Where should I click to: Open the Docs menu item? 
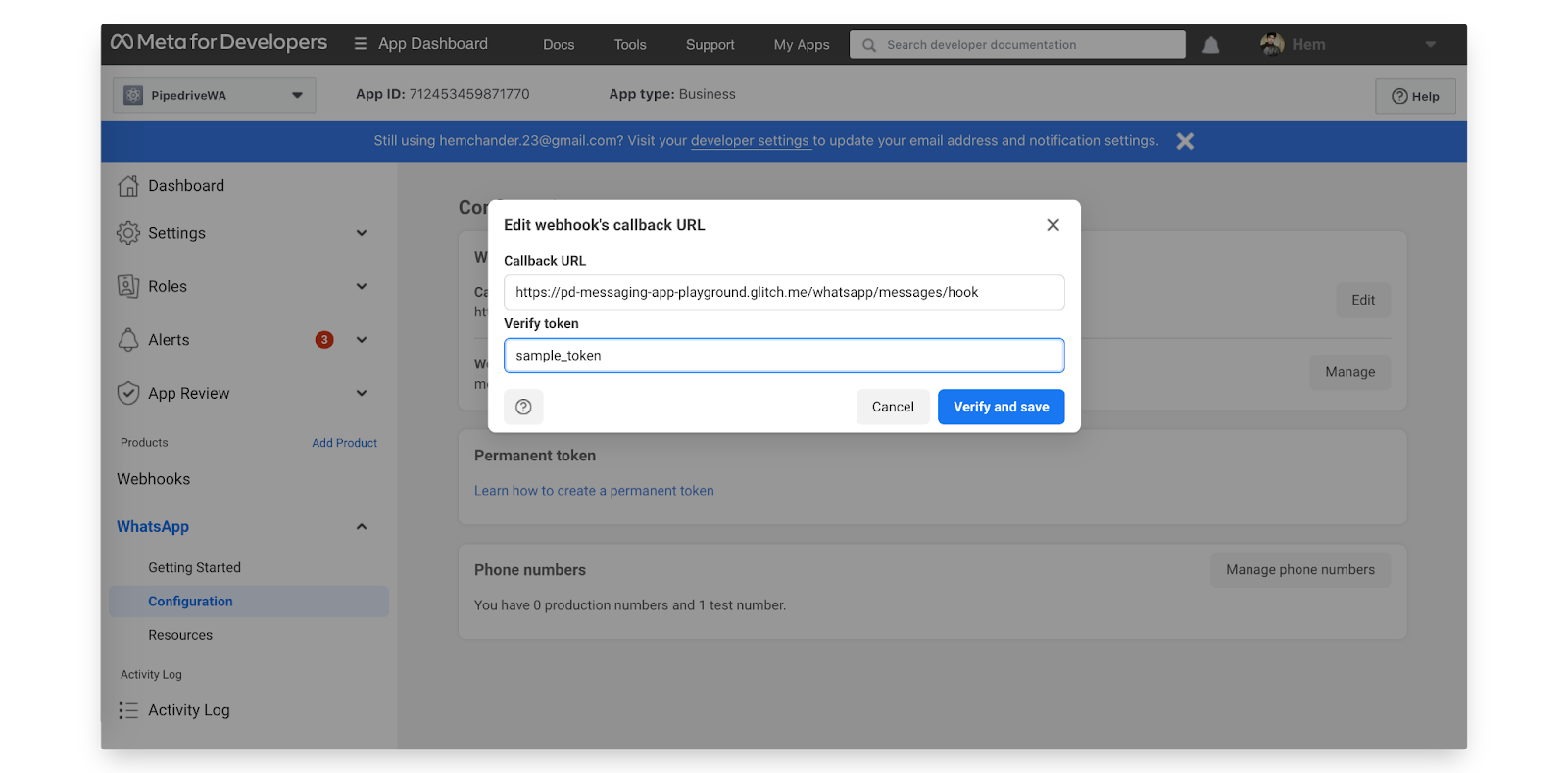559,45
